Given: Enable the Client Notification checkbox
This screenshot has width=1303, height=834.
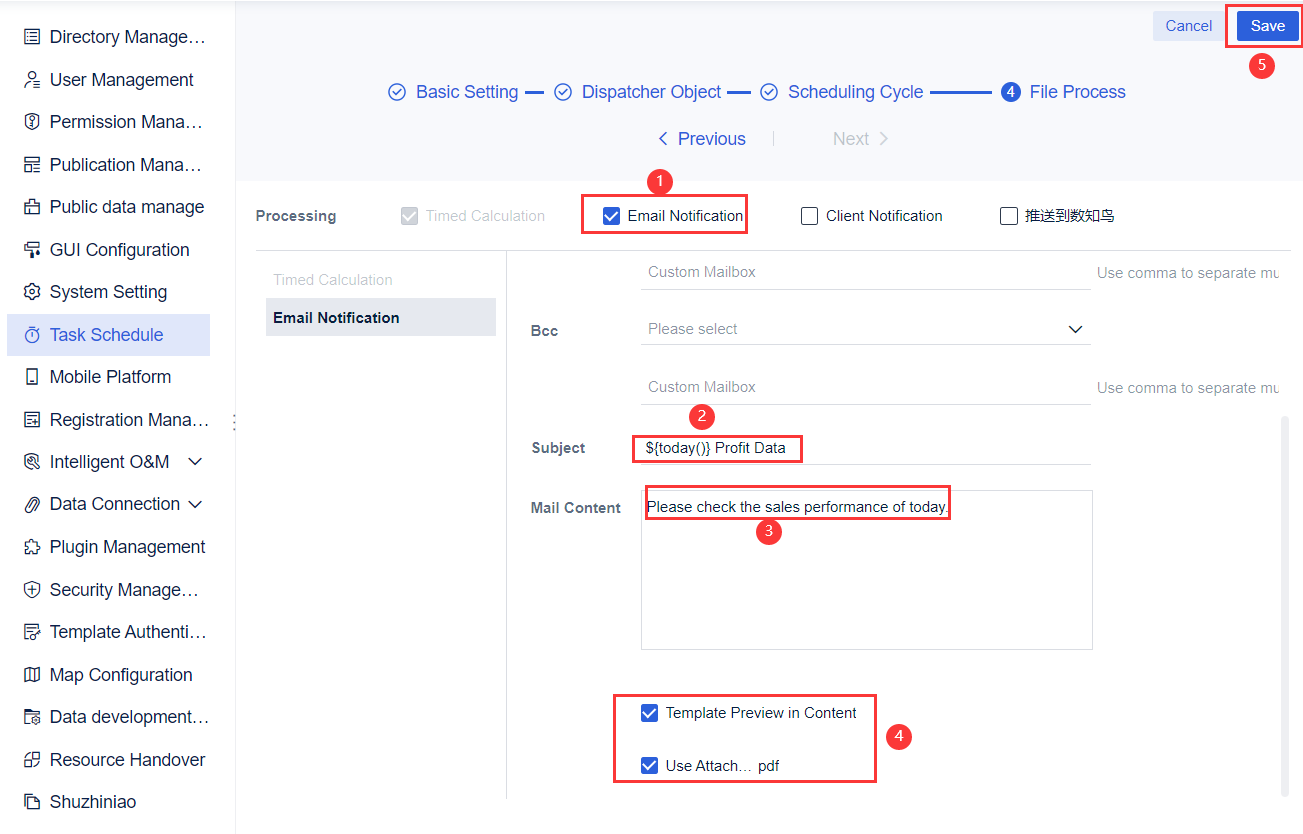Looking at the screenshot, I should 809,215.
